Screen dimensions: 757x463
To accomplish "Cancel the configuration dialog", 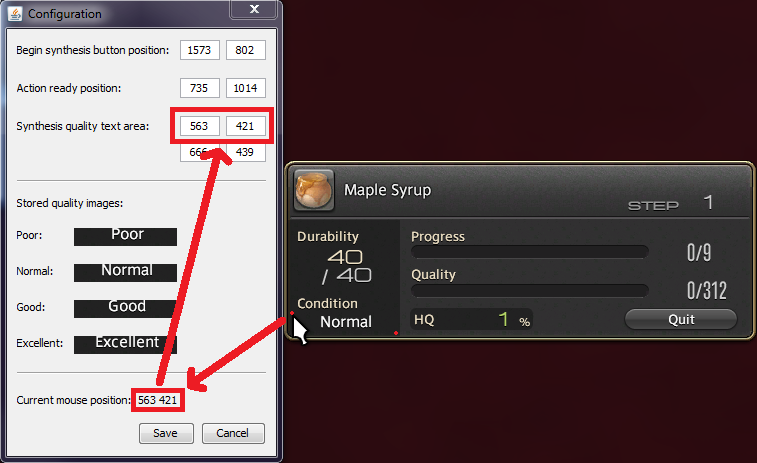I will click(x=233, y=433).
